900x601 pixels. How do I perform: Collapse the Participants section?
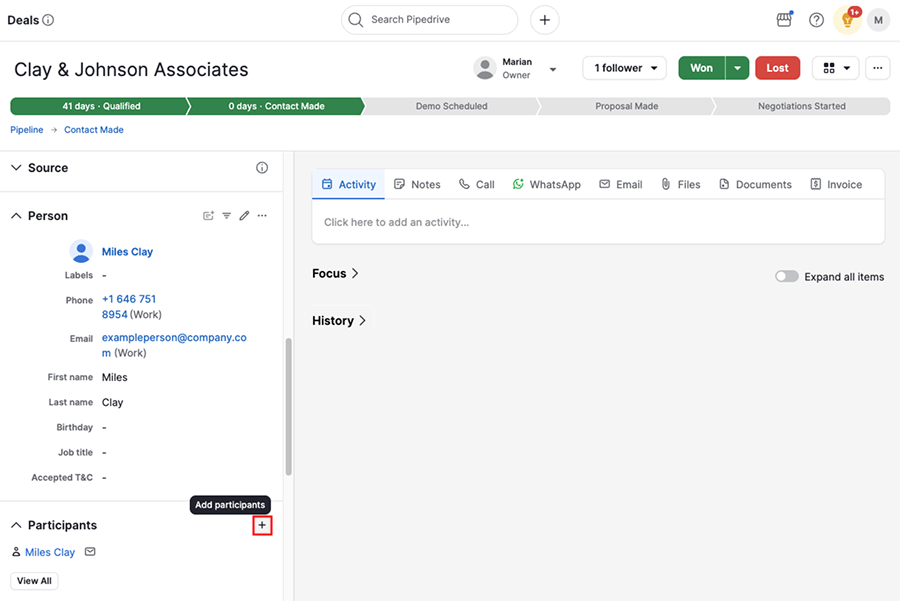pyautogui.click(x=17, y=525)
